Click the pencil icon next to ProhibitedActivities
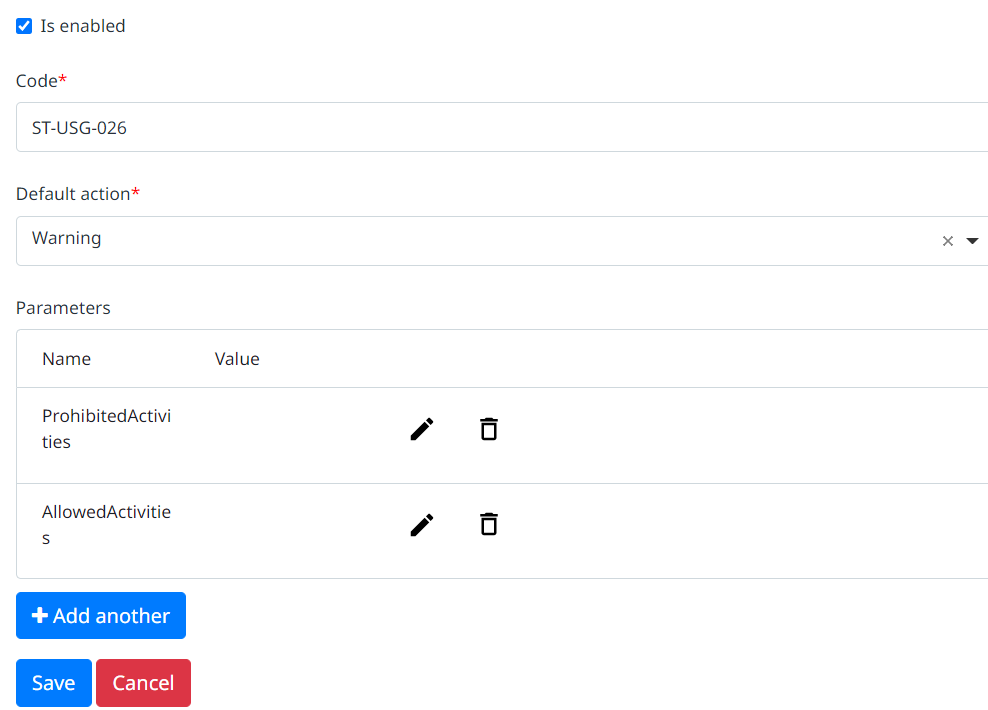 pos(421,428)
